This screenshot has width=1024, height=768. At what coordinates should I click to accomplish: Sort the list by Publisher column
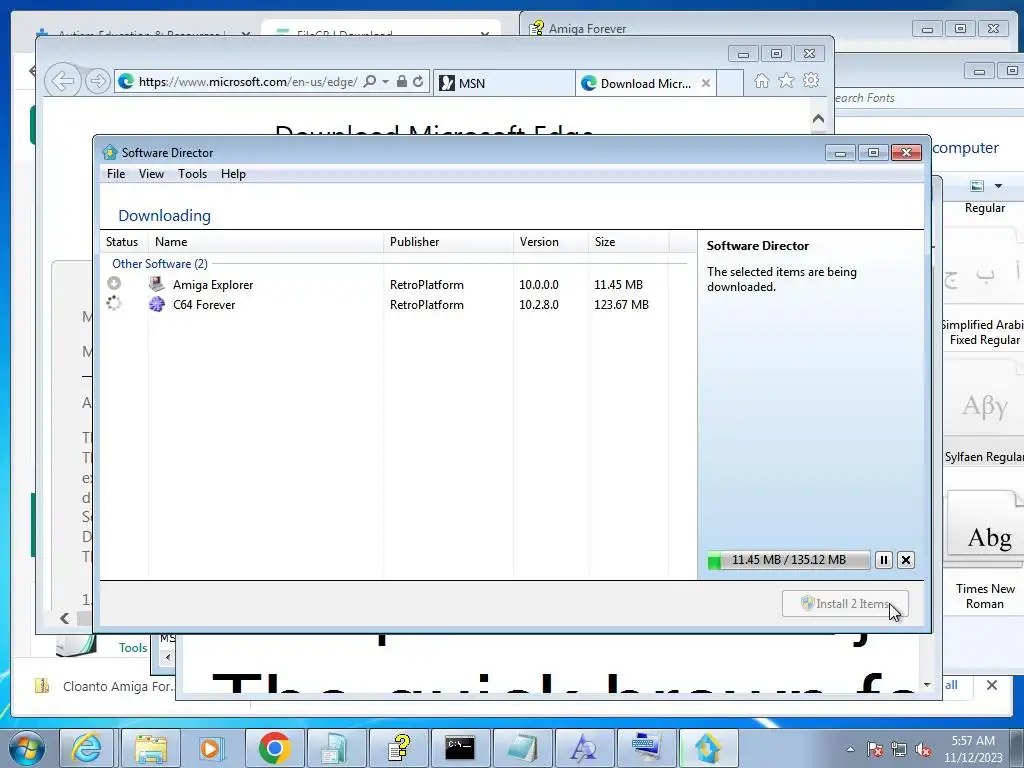click(x=449, y=242)
